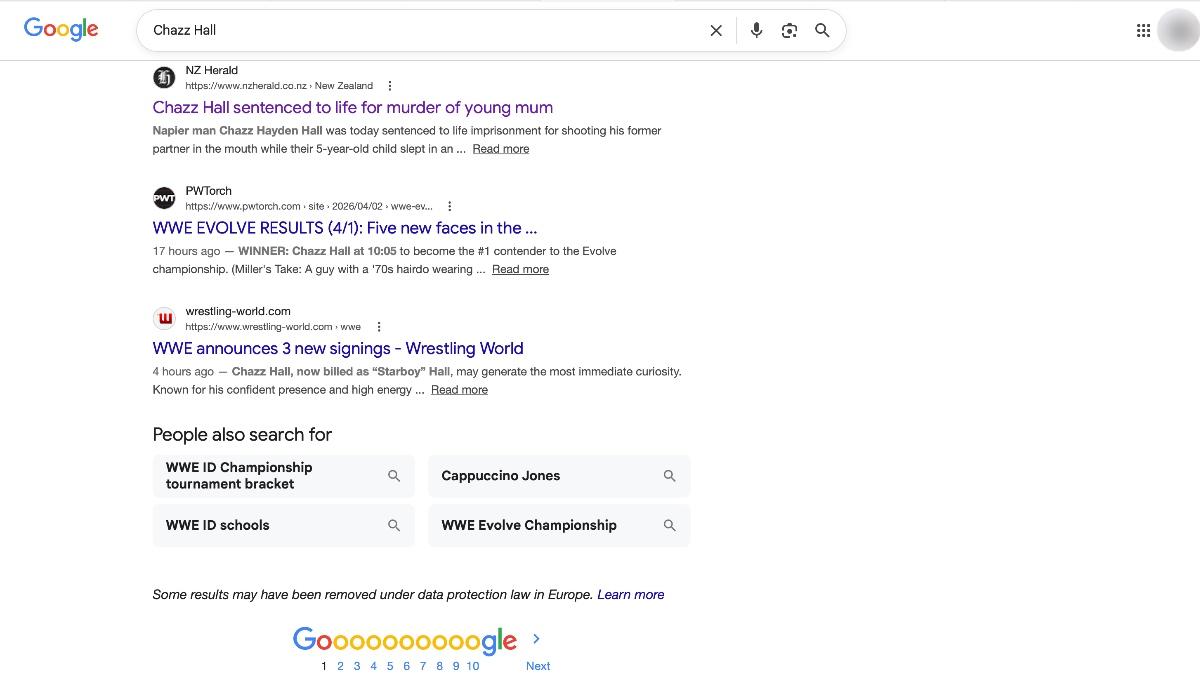The image size is (1200, 675).
Task: Go to search results page 3
Action: pos(357,665)
